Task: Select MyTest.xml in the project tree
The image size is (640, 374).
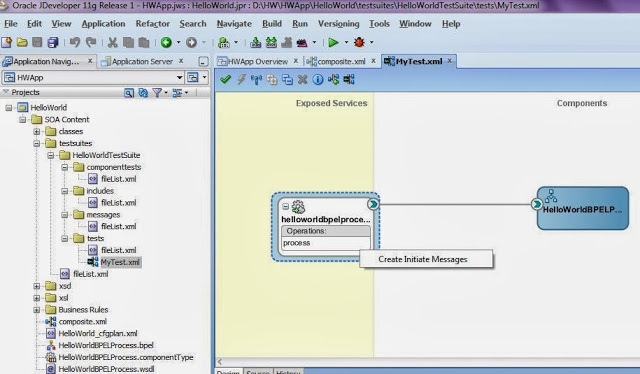Action: [x=120, y=262]
